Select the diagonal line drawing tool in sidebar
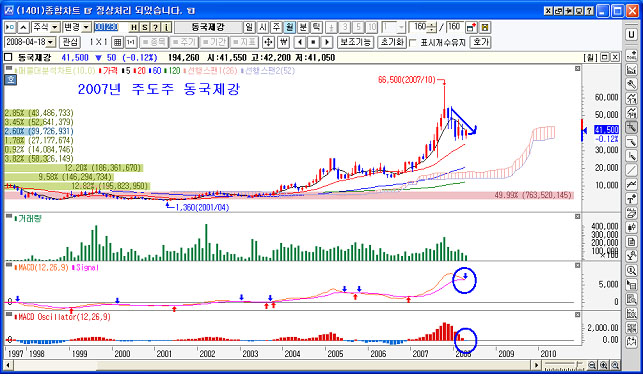The height and width of the screenshot is (378, 643). [x=632, y=170]
